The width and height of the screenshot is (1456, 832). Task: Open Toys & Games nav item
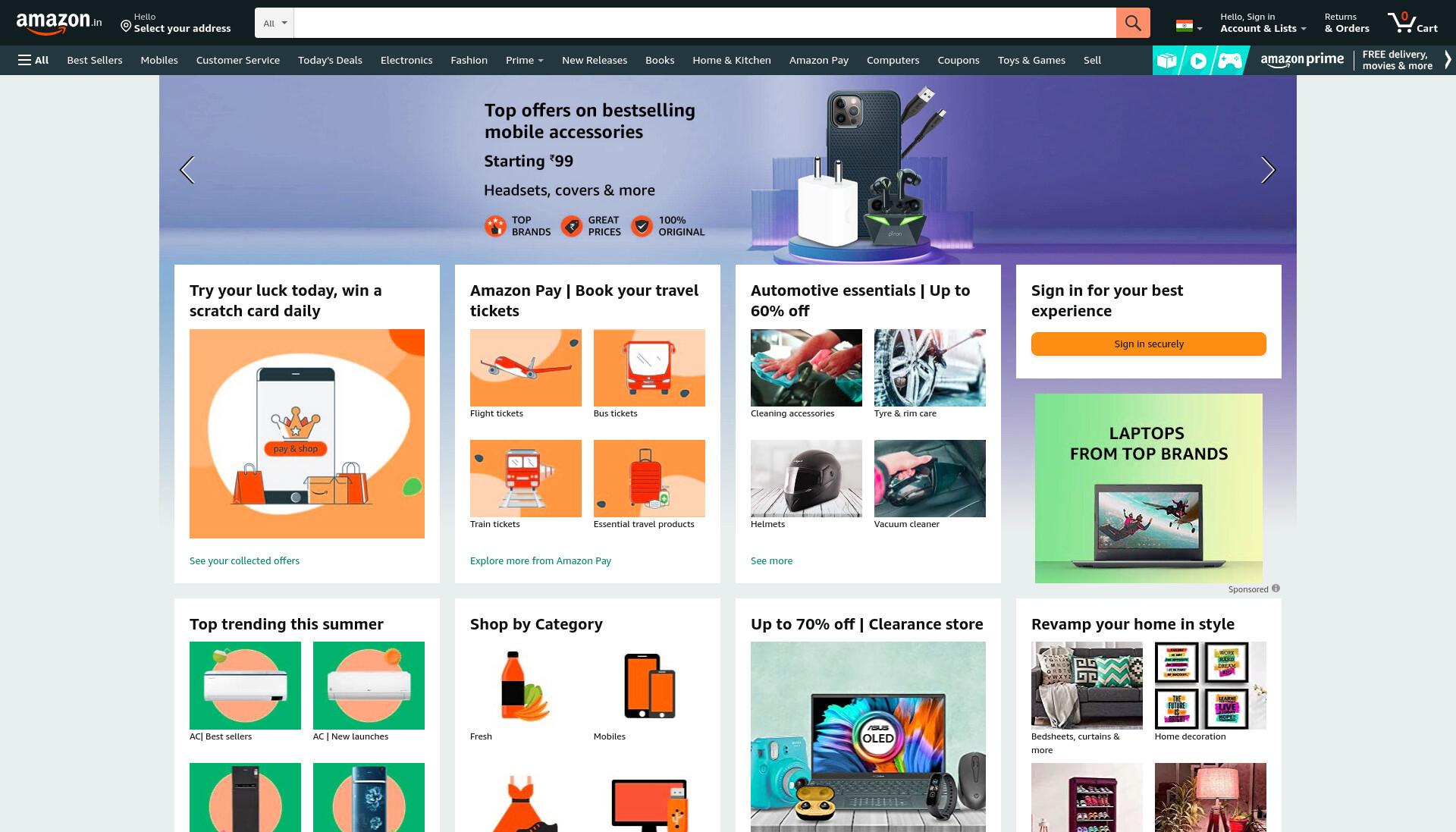[x=1031, y=60]
